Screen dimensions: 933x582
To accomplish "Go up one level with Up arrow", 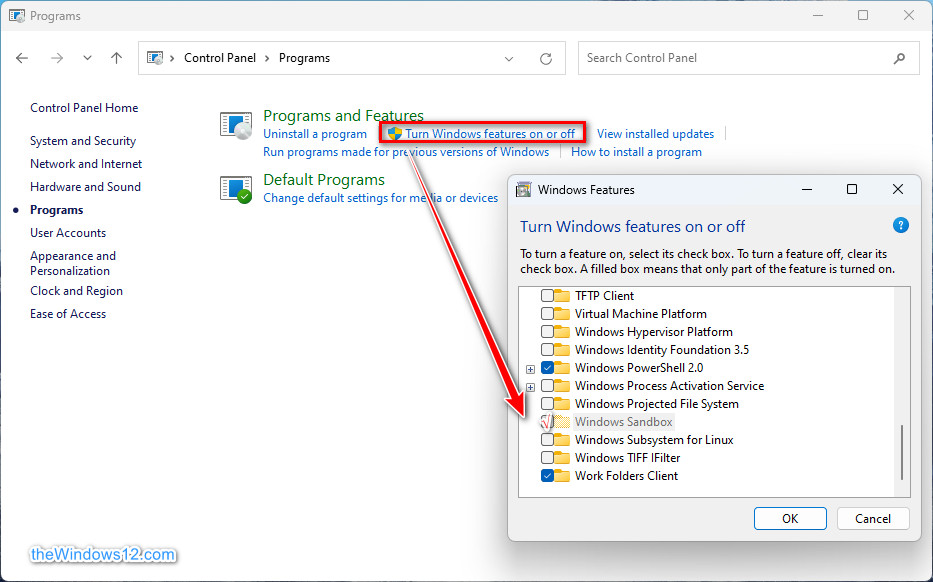I will [x=117, y=58].
